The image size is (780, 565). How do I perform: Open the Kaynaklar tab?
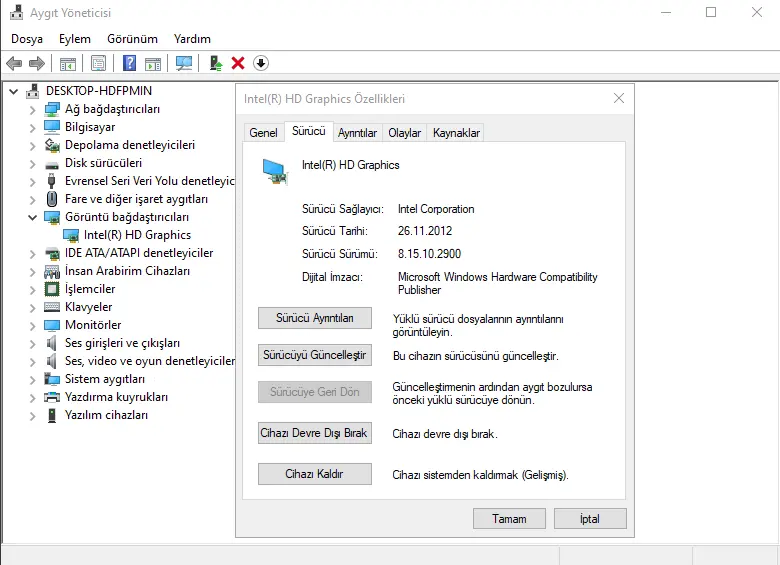coord(456,132)
